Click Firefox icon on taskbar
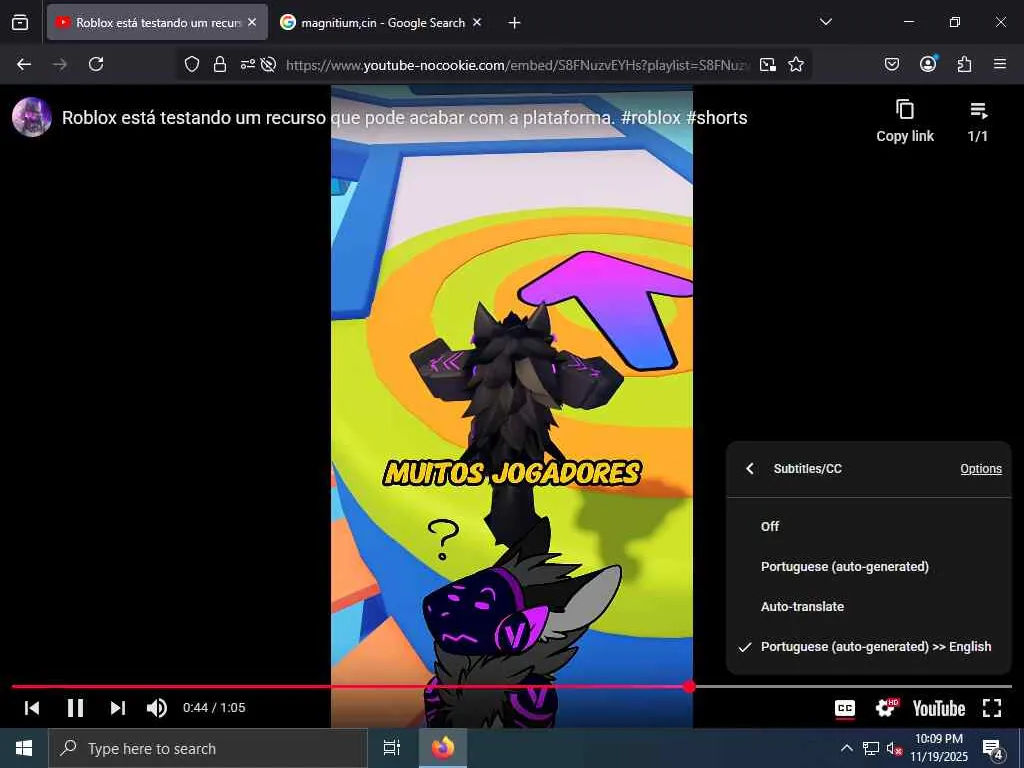The image size is (1024, 768). click(x=443, y=748)
